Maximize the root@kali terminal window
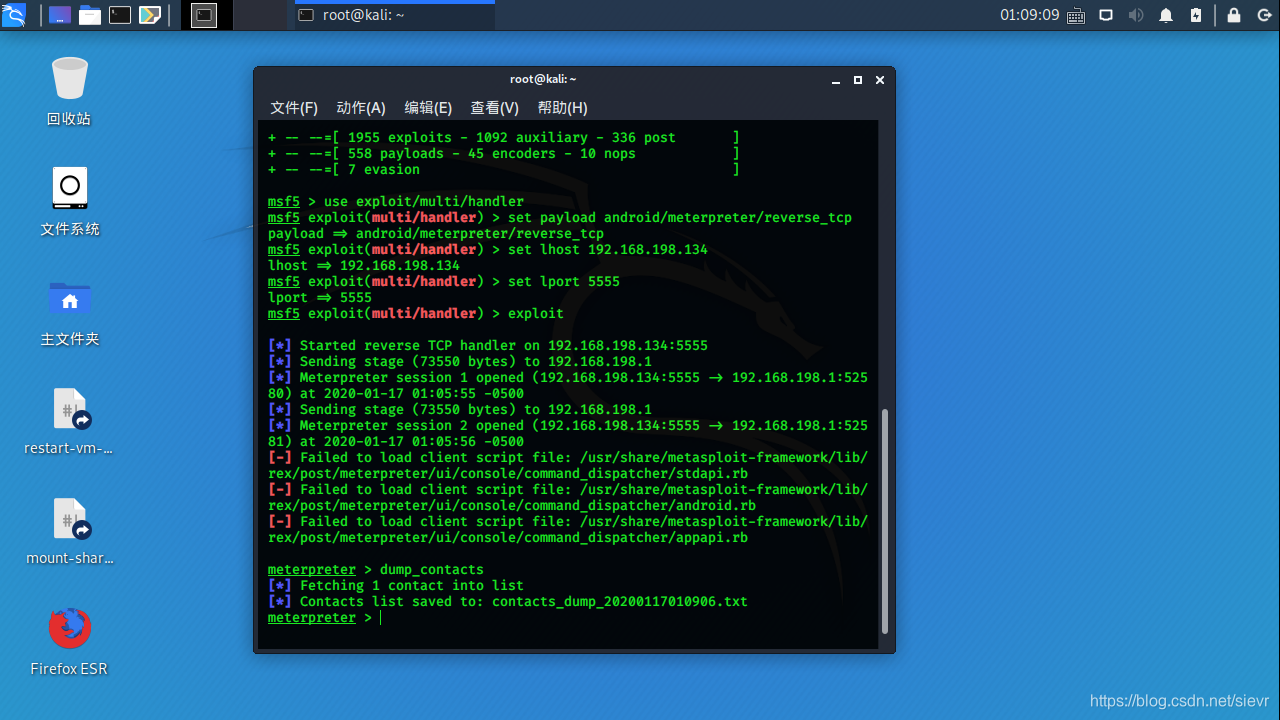Image resolution: width=1280 pixels, height=720 pixels. click(x=858, y=80)
